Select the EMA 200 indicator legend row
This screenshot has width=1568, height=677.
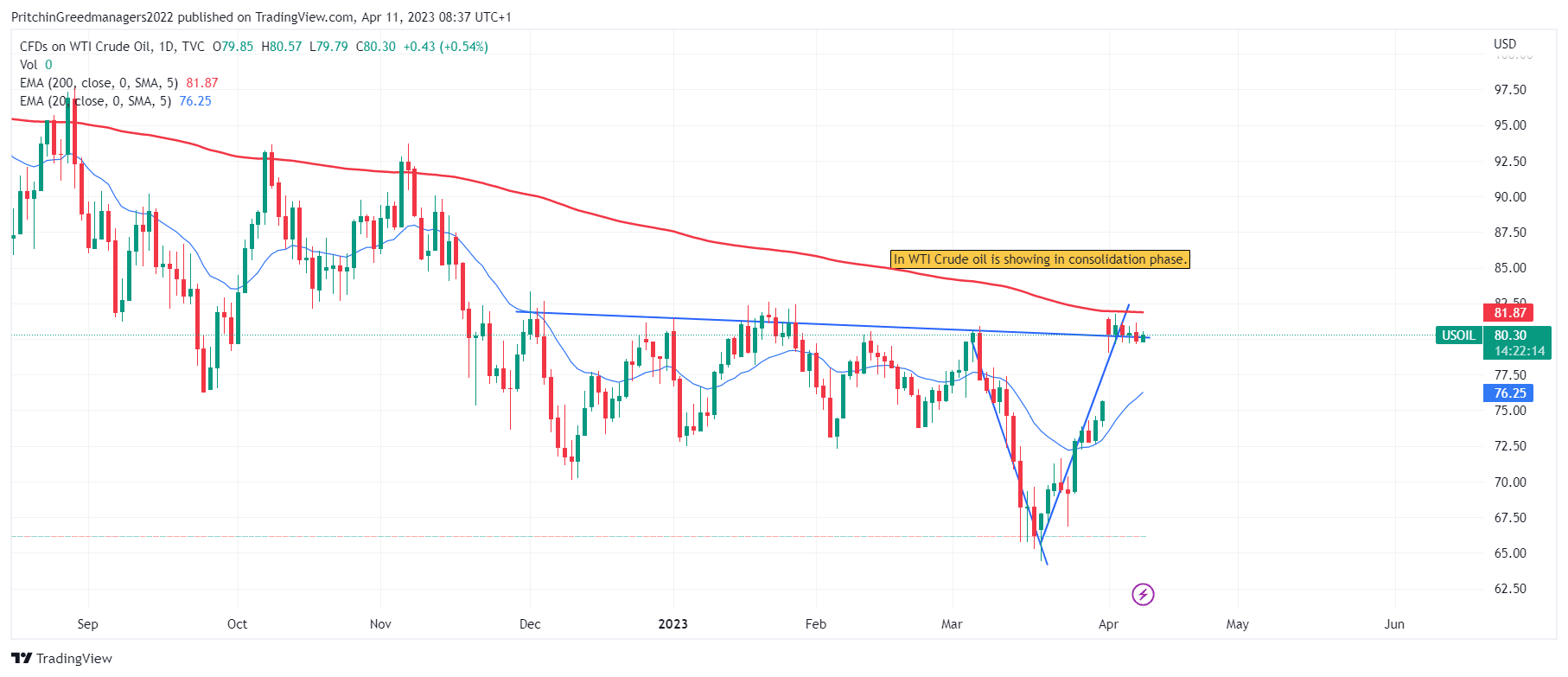(119, 83)
